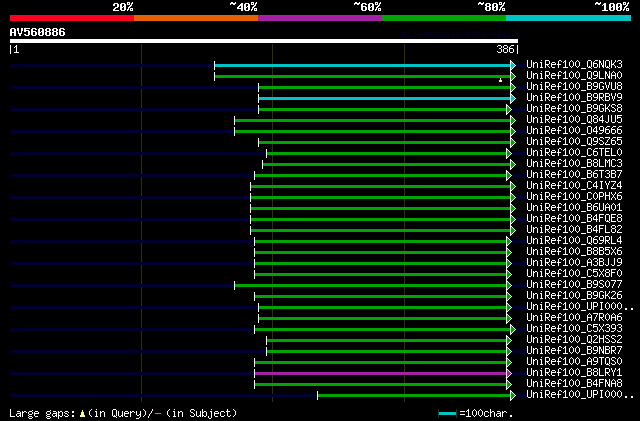Open the UniRef100_B4FNA8 hit link
This screenshot has height=421, width=640.
[574, 384]
